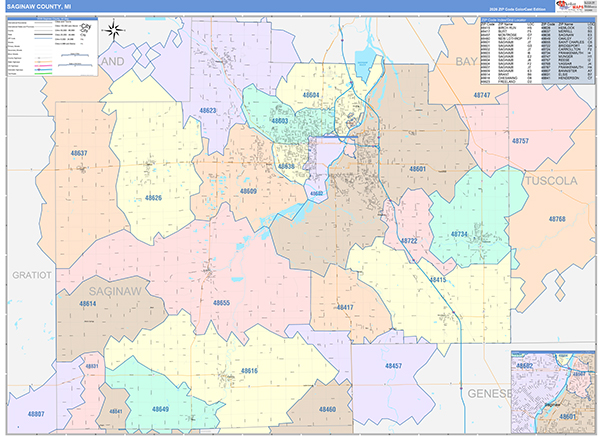Click small 48602 label on main map
Image resolution: width=600 pixels, height=436 pixels.
tap(316, 194)
